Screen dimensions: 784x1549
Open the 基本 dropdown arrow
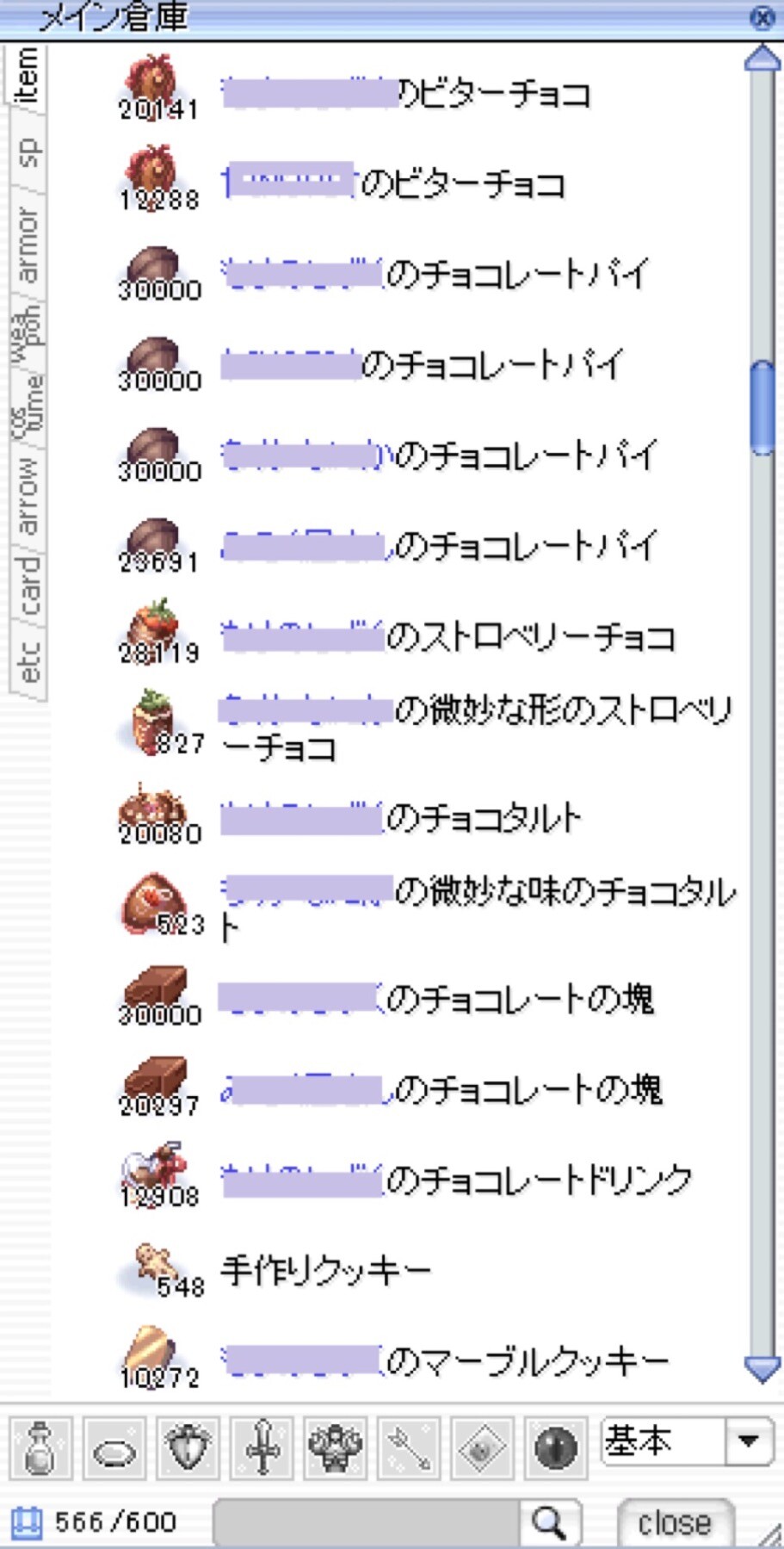[748, 1441]
